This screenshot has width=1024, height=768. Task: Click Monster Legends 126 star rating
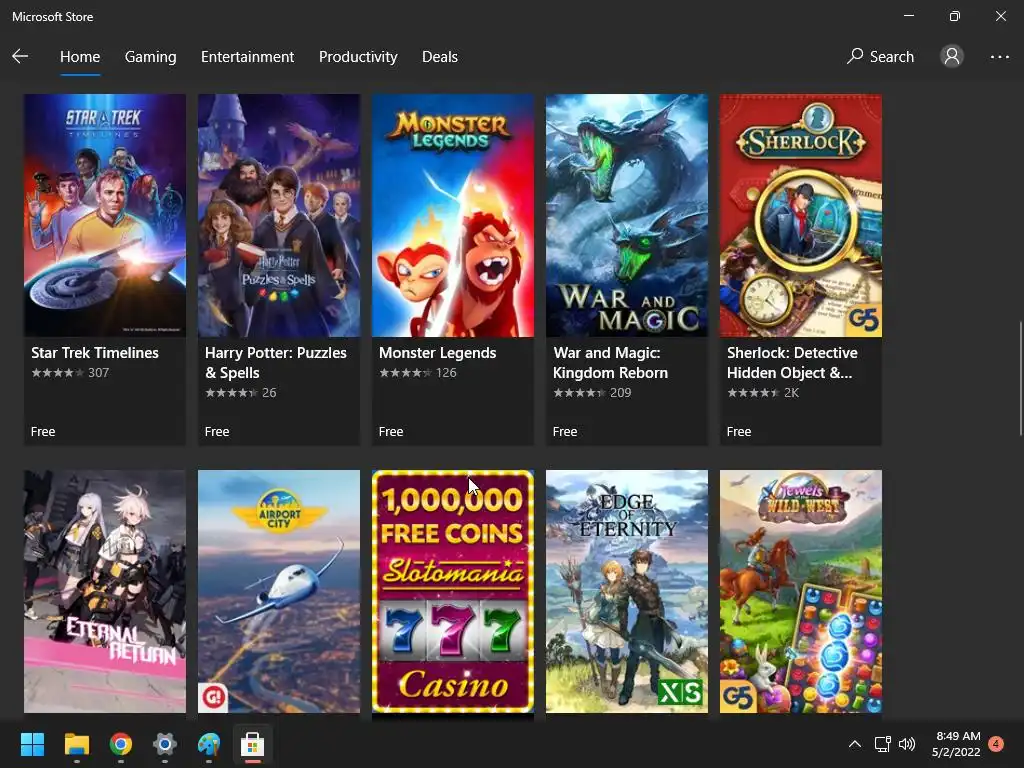pyautogui.click(x=418, y=373)
